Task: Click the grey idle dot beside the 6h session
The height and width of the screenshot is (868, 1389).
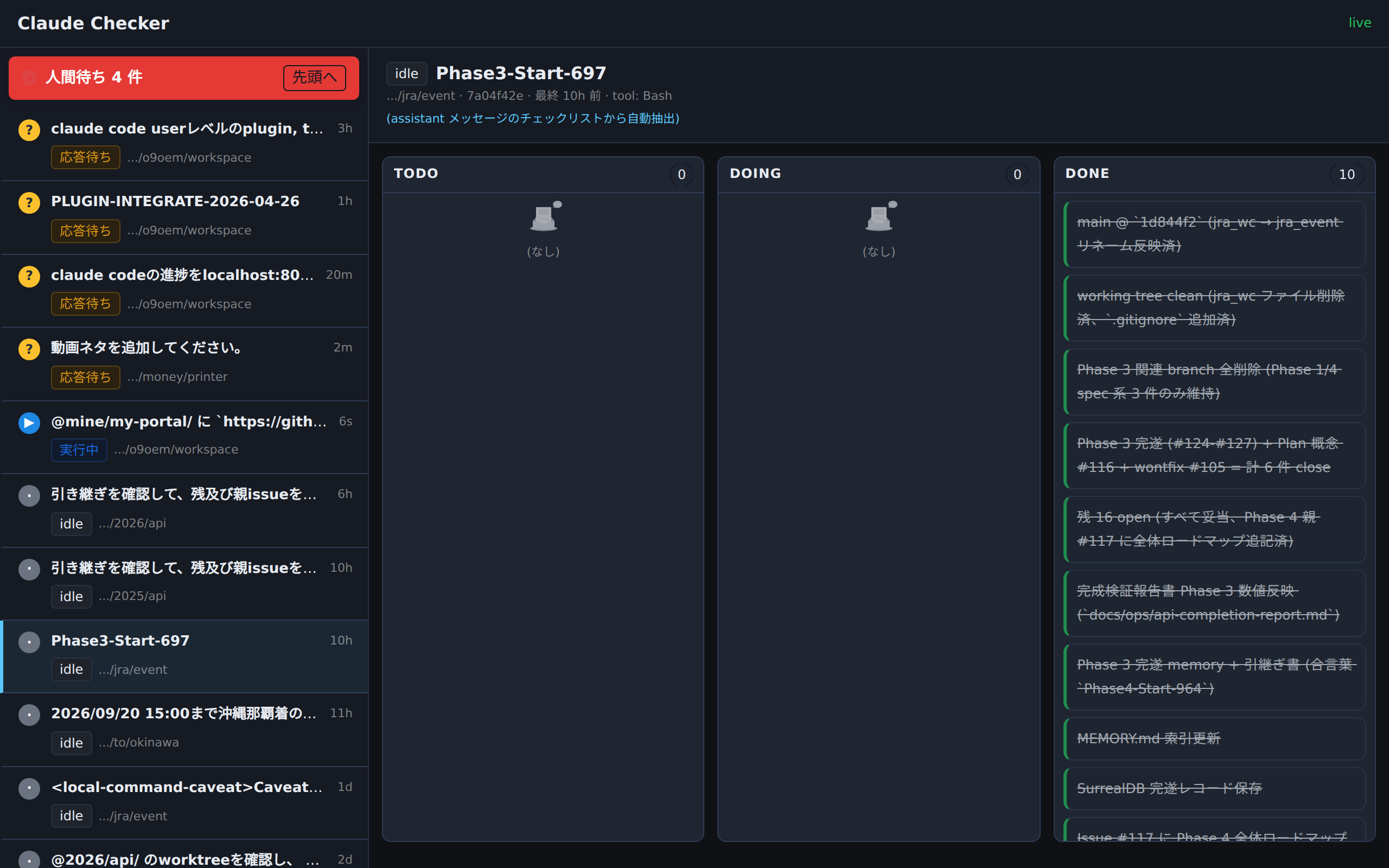Action: tap(29, 495)
